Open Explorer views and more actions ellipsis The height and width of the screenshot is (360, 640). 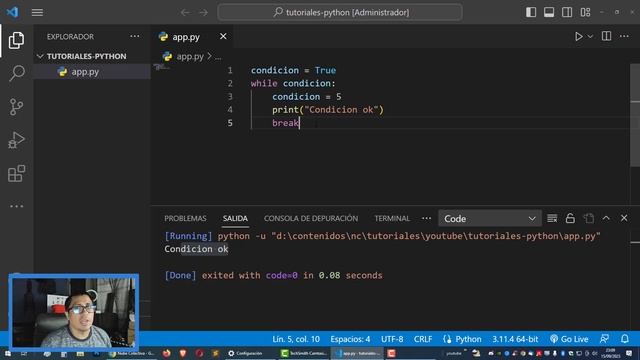(135, 36)
